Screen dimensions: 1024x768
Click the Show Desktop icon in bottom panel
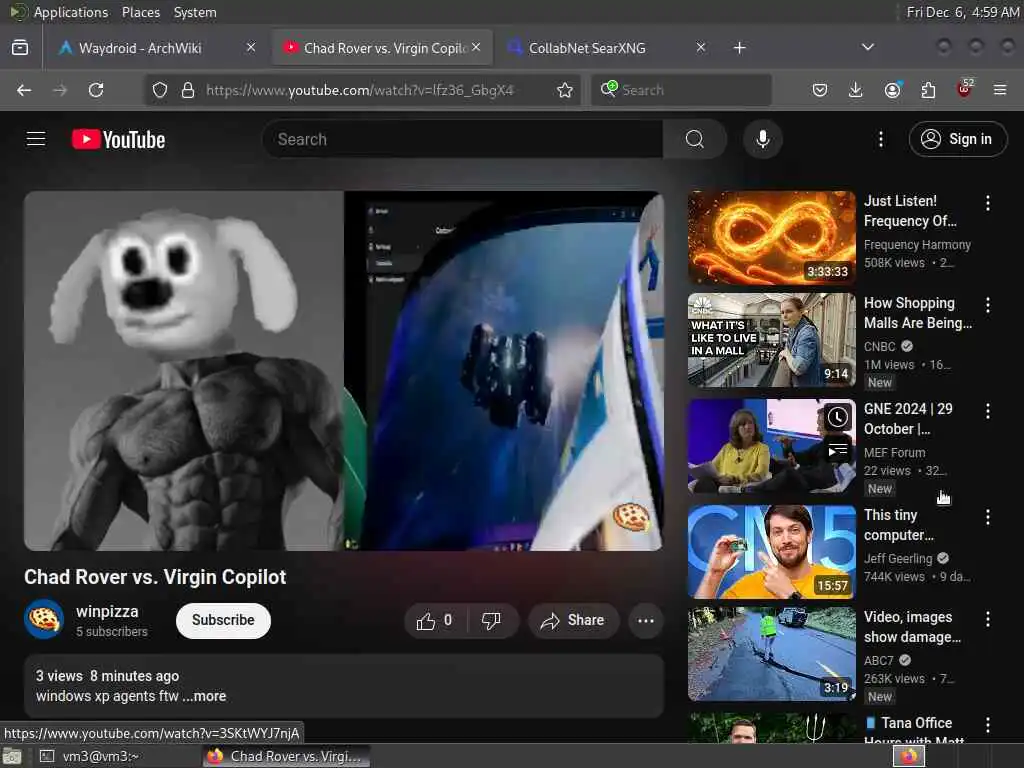pyautogui.click(x=12, y=756)
